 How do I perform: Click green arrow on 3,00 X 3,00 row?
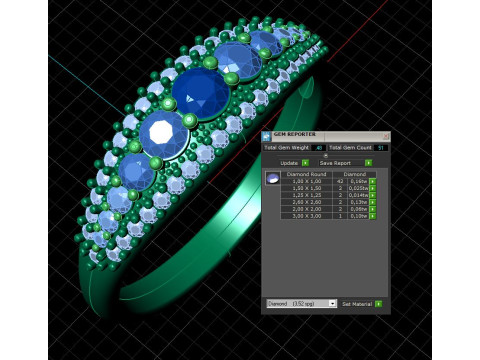373,216
